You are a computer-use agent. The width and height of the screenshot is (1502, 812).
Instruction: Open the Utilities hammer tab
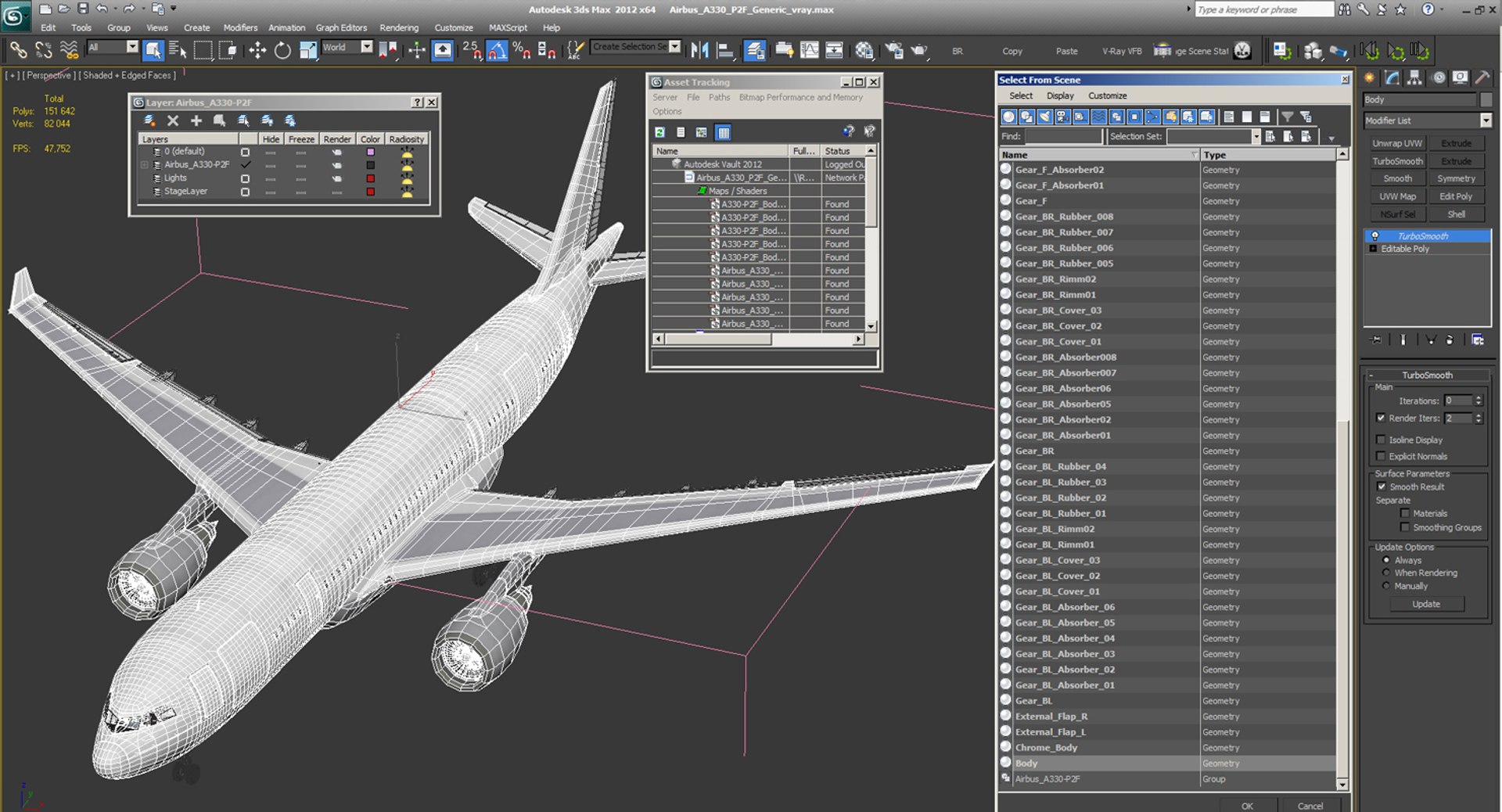pyautogui.click(x=1483, y=77)
